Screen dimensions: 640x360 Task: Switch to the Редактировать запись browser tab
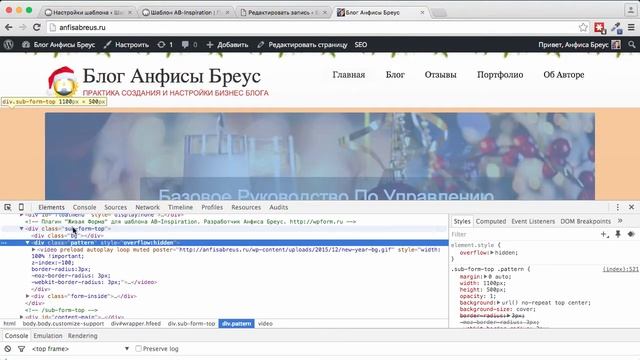tap(283, 13)
